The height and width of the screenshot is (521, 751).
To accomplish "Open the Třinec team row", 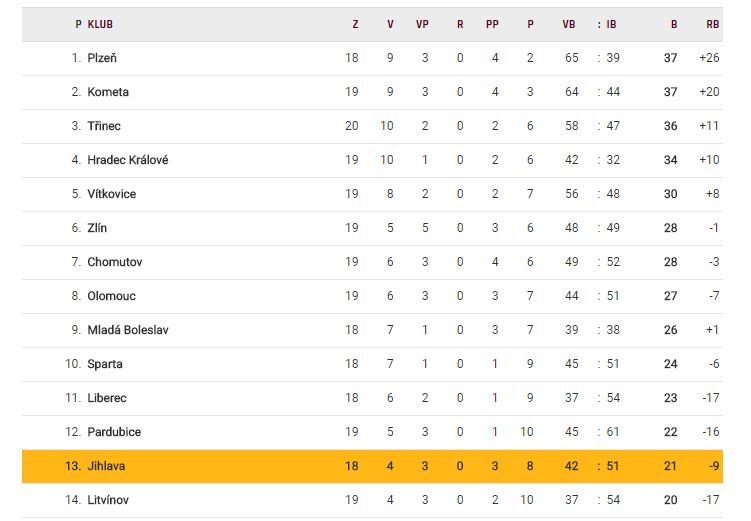I will pyautogui.click(x=104, y=126).
